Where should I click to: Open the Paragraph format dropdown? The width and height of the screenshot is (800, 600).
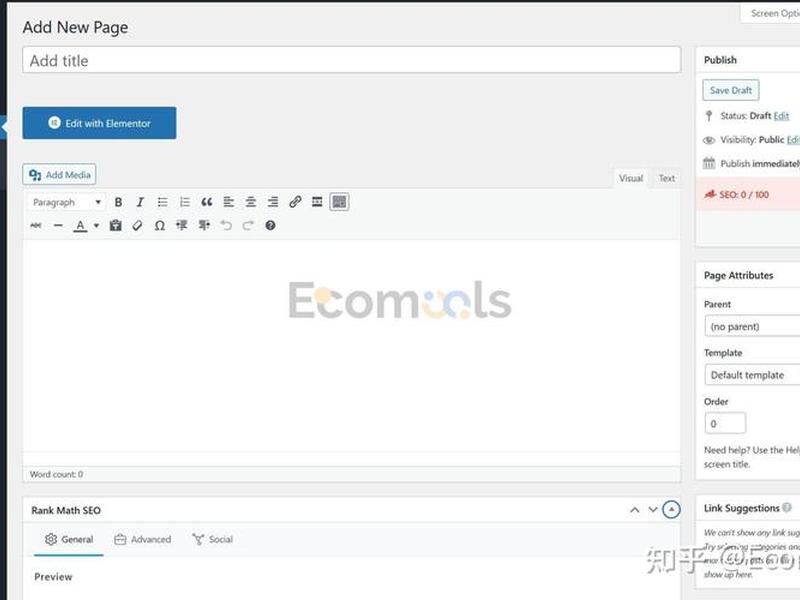66,202
